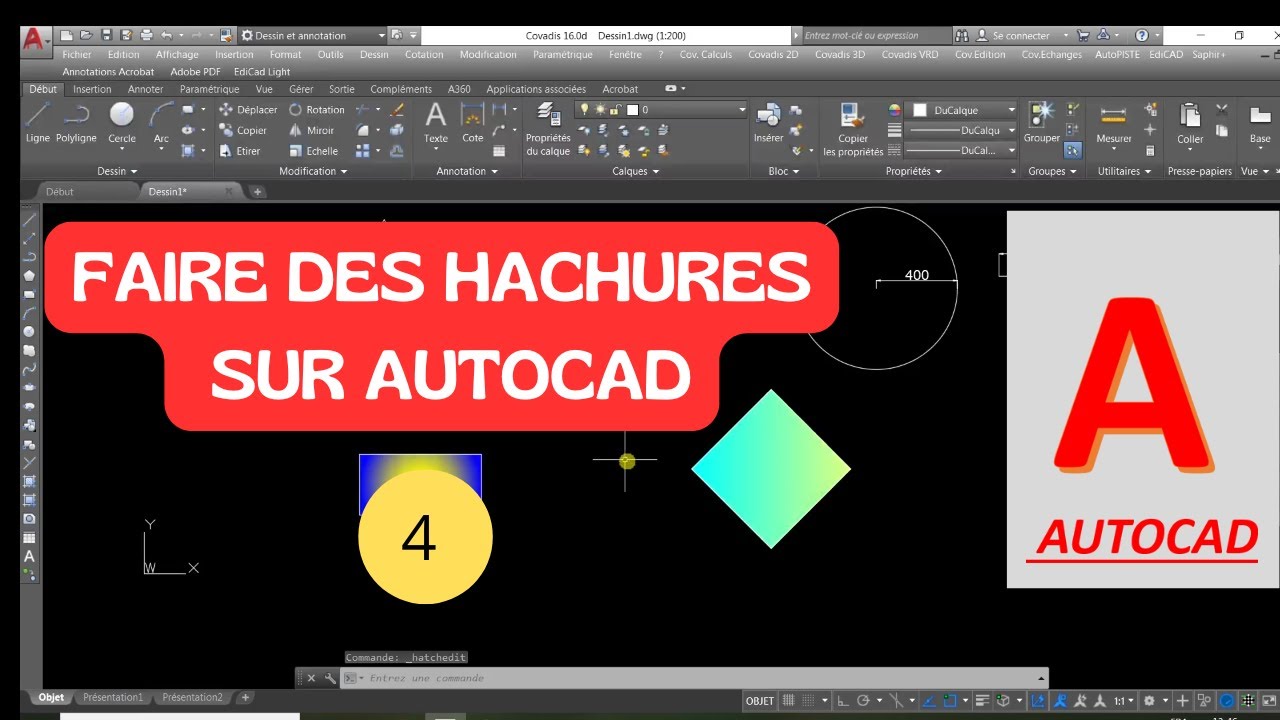The image size is (1280, 720).
Task: Toggle ortho mode in status bar
Action: click(842, 700)
